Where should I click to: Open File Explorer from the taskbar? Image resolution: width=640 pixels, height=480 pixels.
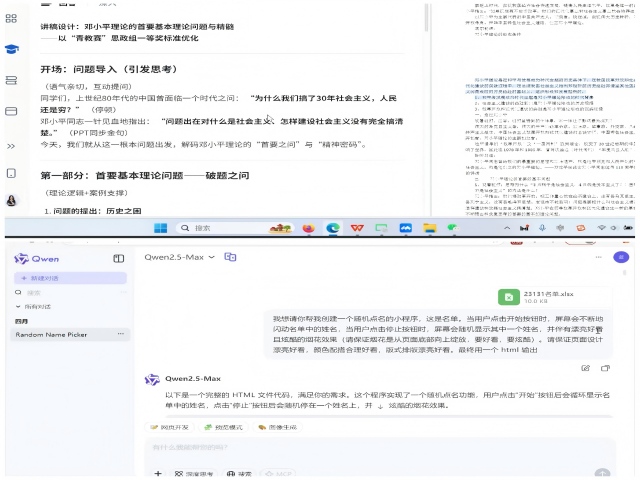[429, 228]
